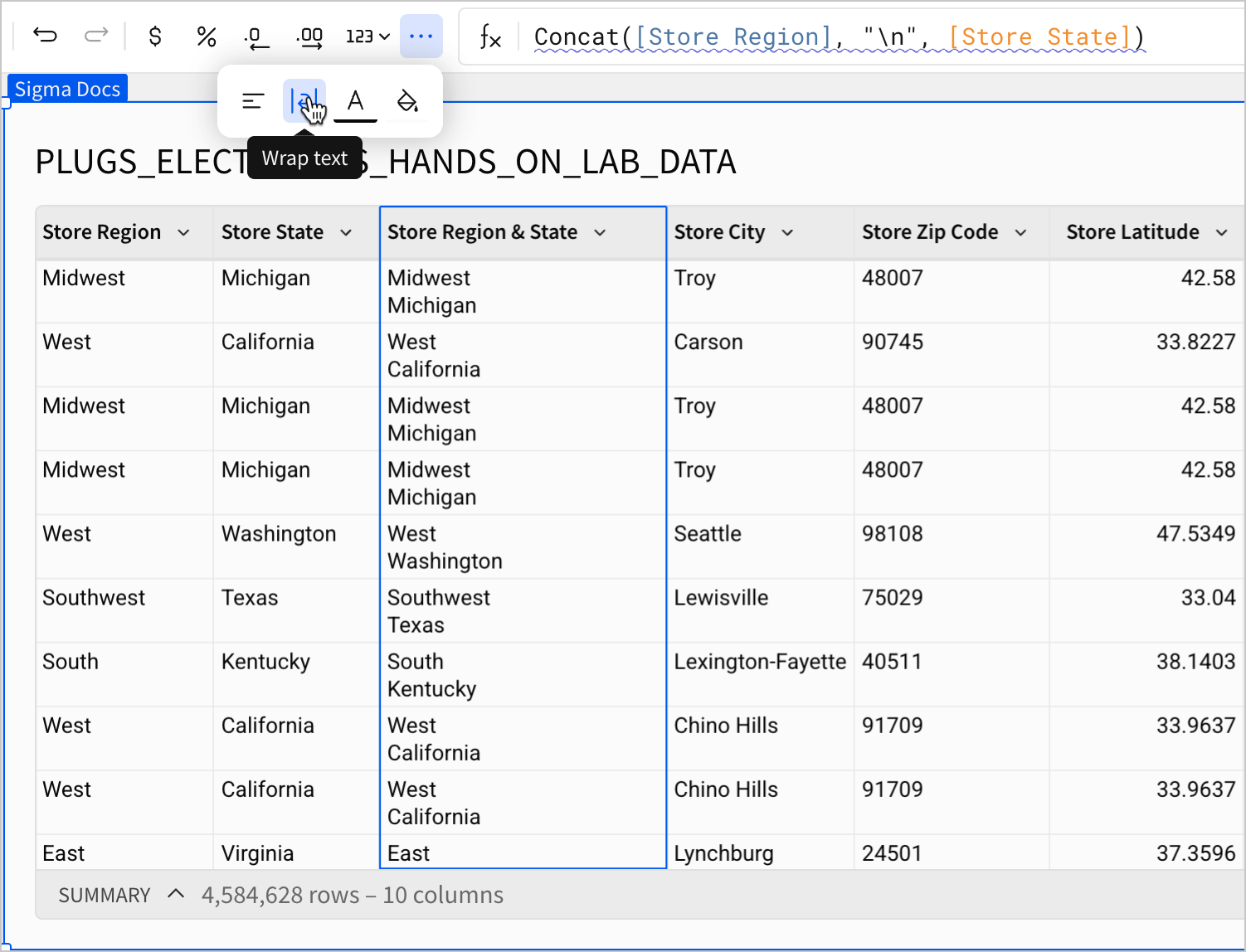The image size is (1246, 952).
Task: Apply percent formatting to the selected column
Action: point(206,36)
